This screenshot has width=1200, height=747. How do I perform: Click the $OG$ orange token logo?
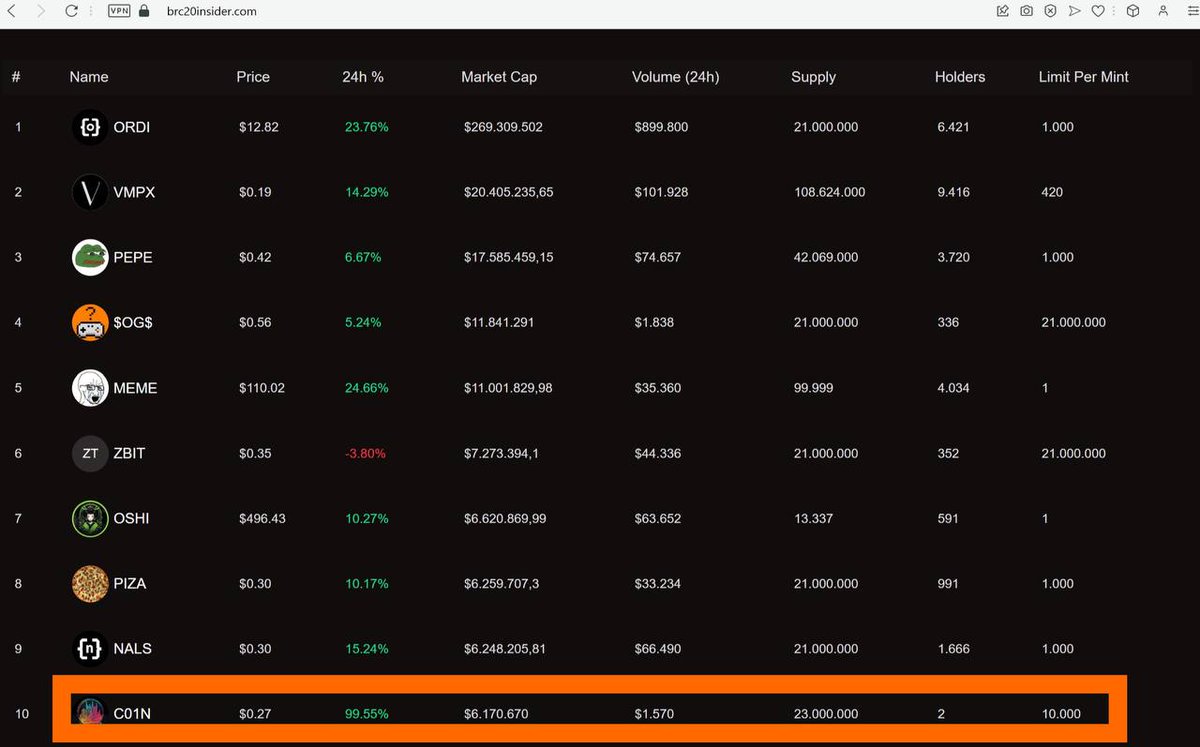click(x=90, y=322)
